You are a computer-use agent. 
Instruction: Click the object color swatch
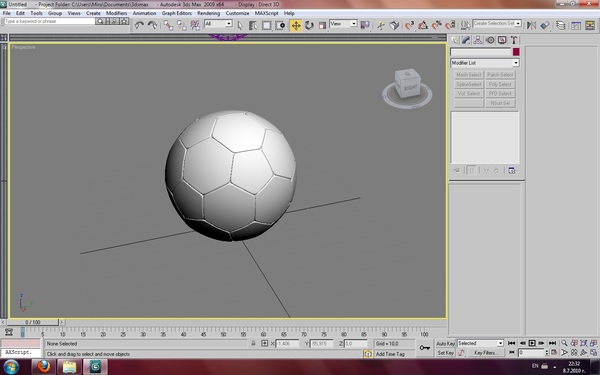(516, 52)
